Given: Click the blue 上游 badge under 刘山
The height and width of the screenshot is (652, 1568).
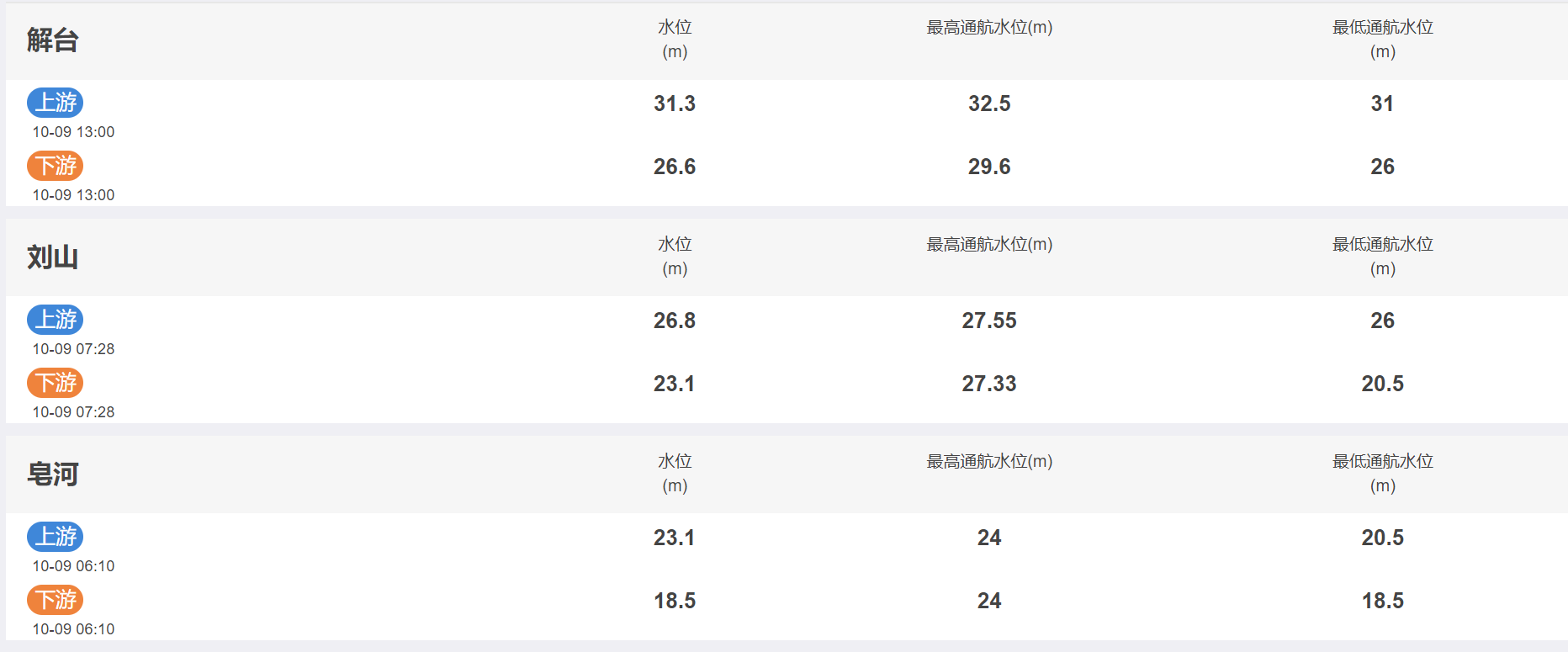Looking at the screenshot, I should pyautogui.click(x=56, y=320).
